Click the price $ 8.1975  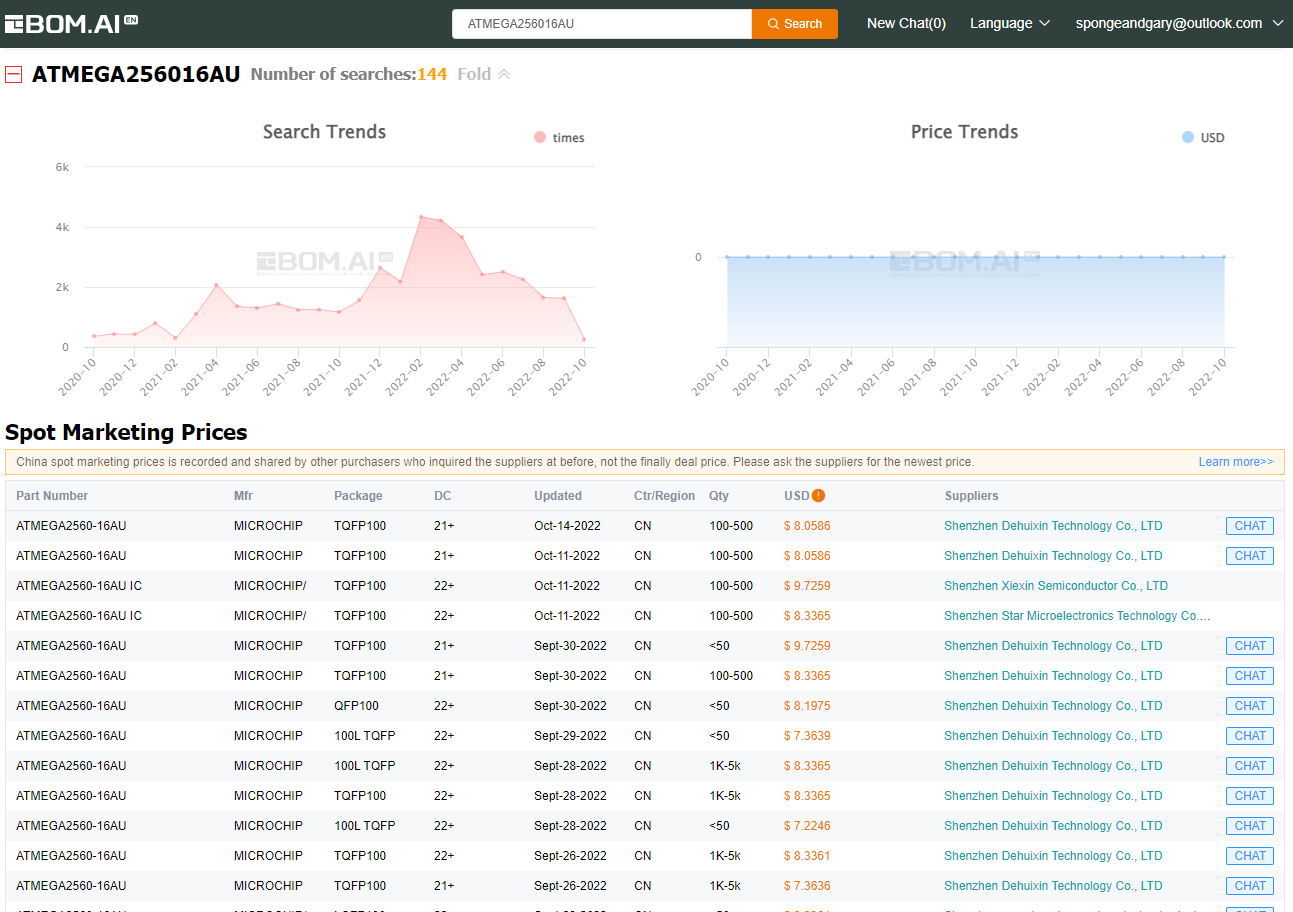pos(807,706)
